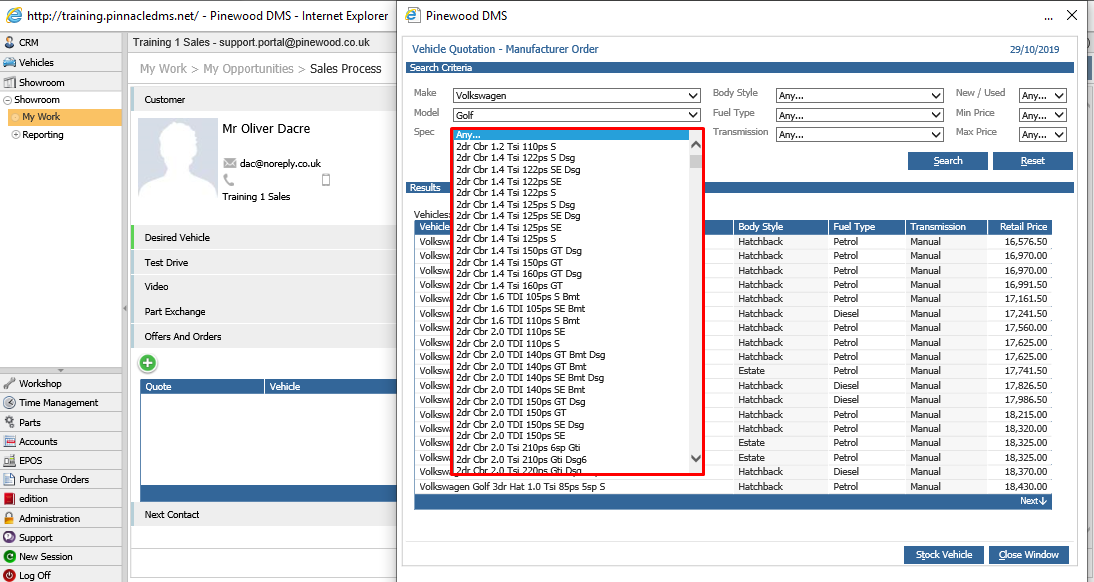This screenshot has height=582, width=1094.
Task: Sort results by Retail Price header
Action: [1019, 227]
